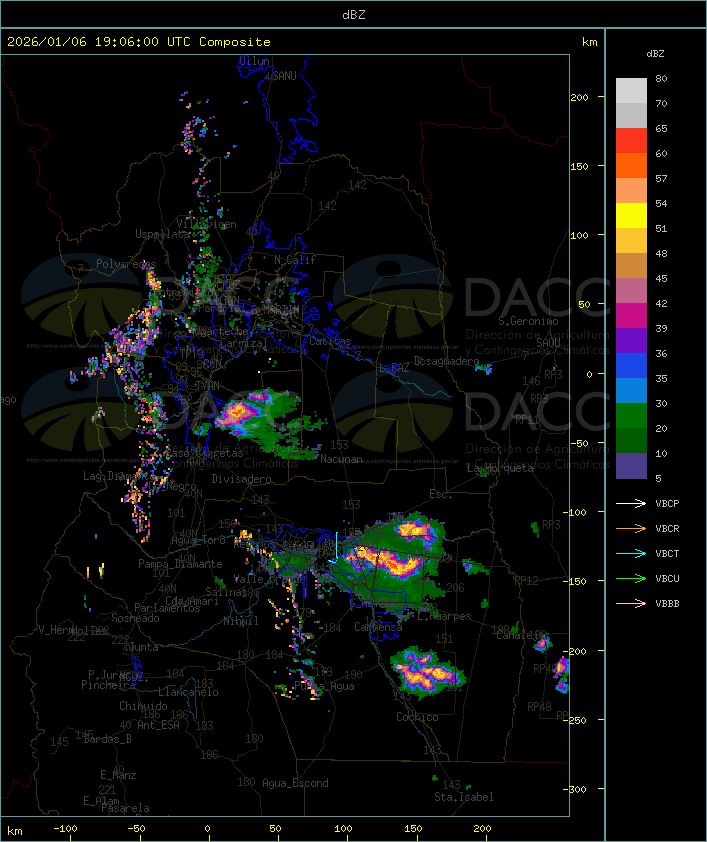Choose the slate purple 5–10 dBZ swatch
707x842 pixels.
pos(631,466)
